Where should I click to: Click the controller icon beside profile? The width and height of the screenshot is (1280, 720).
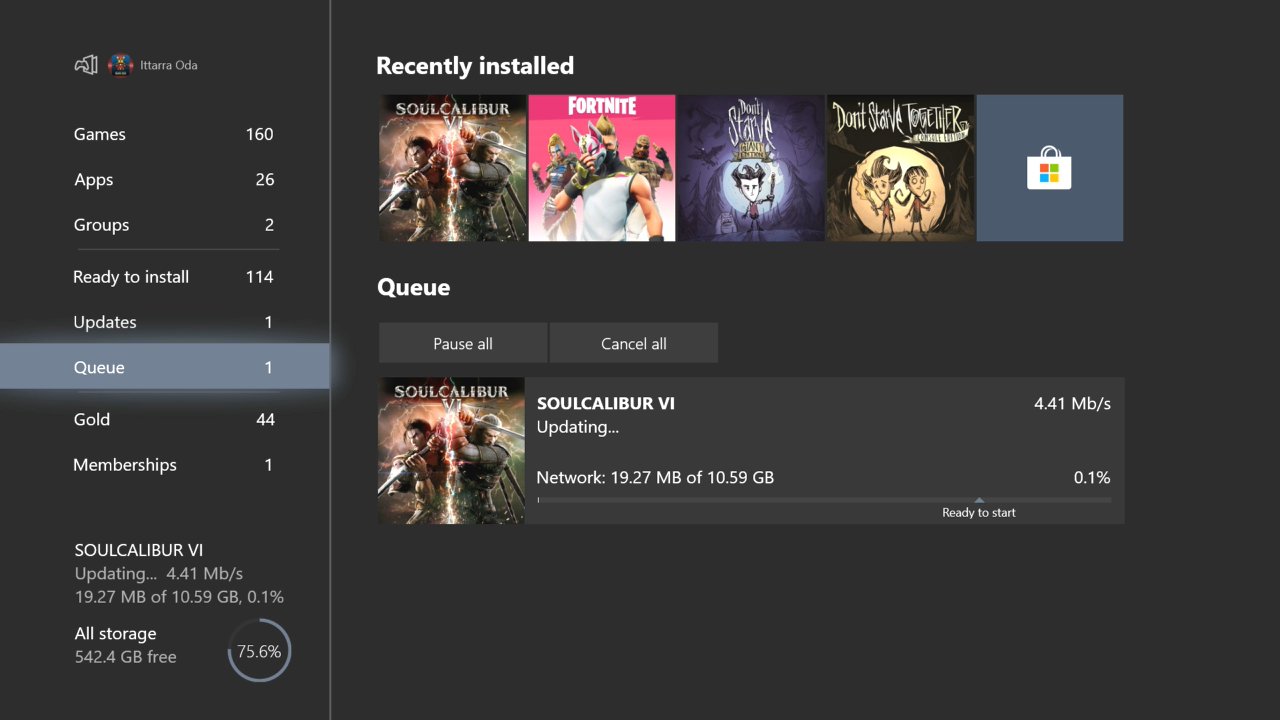point(86,65)
